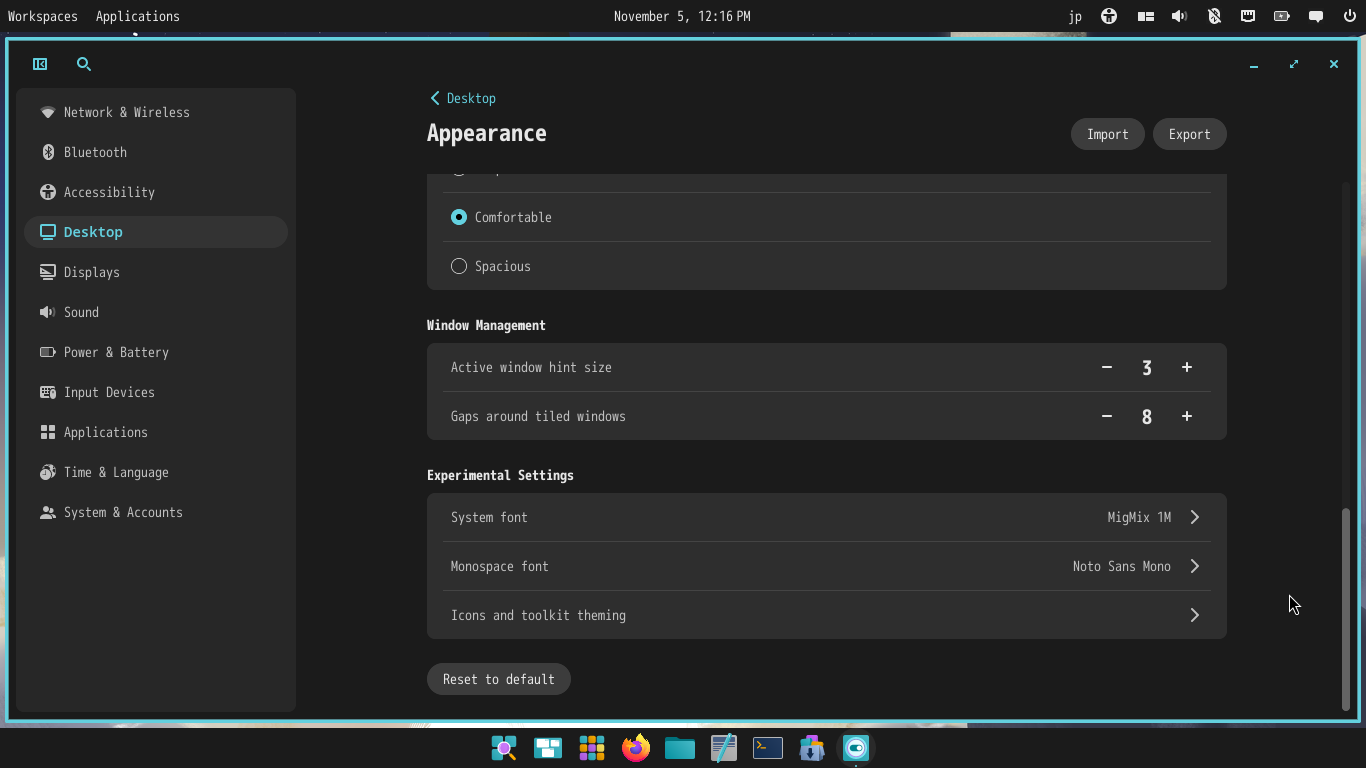Screen dimensions: 1366x768
Task: Click the Window Management section heading
Action: [x=486, y=325]
